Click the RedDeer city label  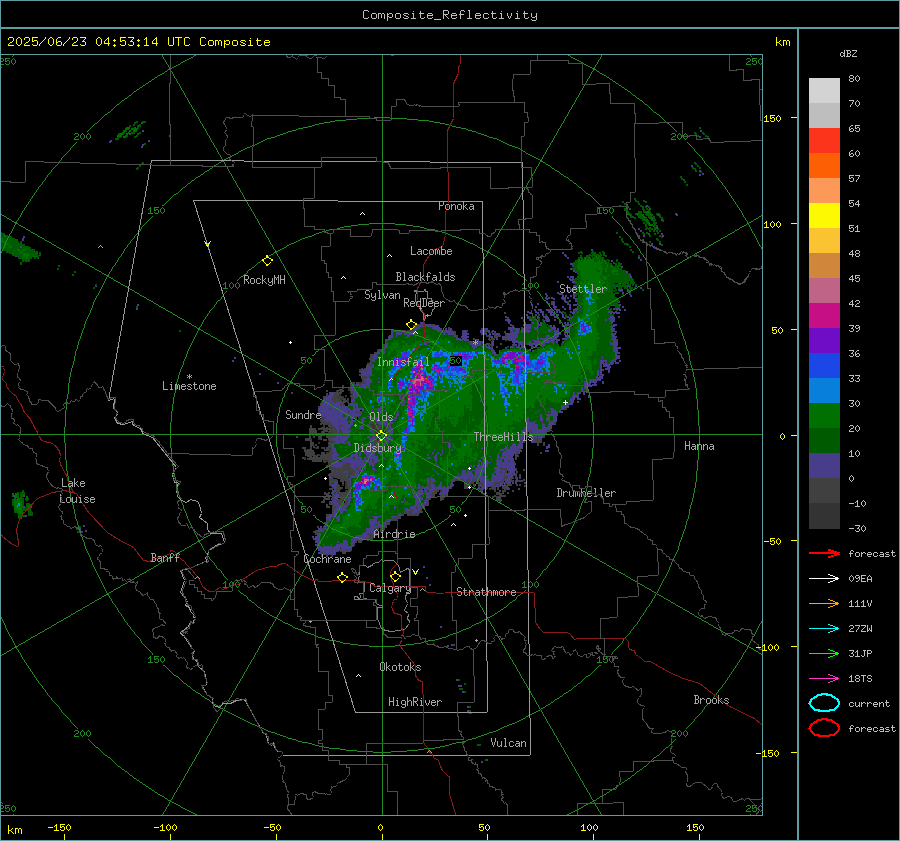click(x=424, y=303)
